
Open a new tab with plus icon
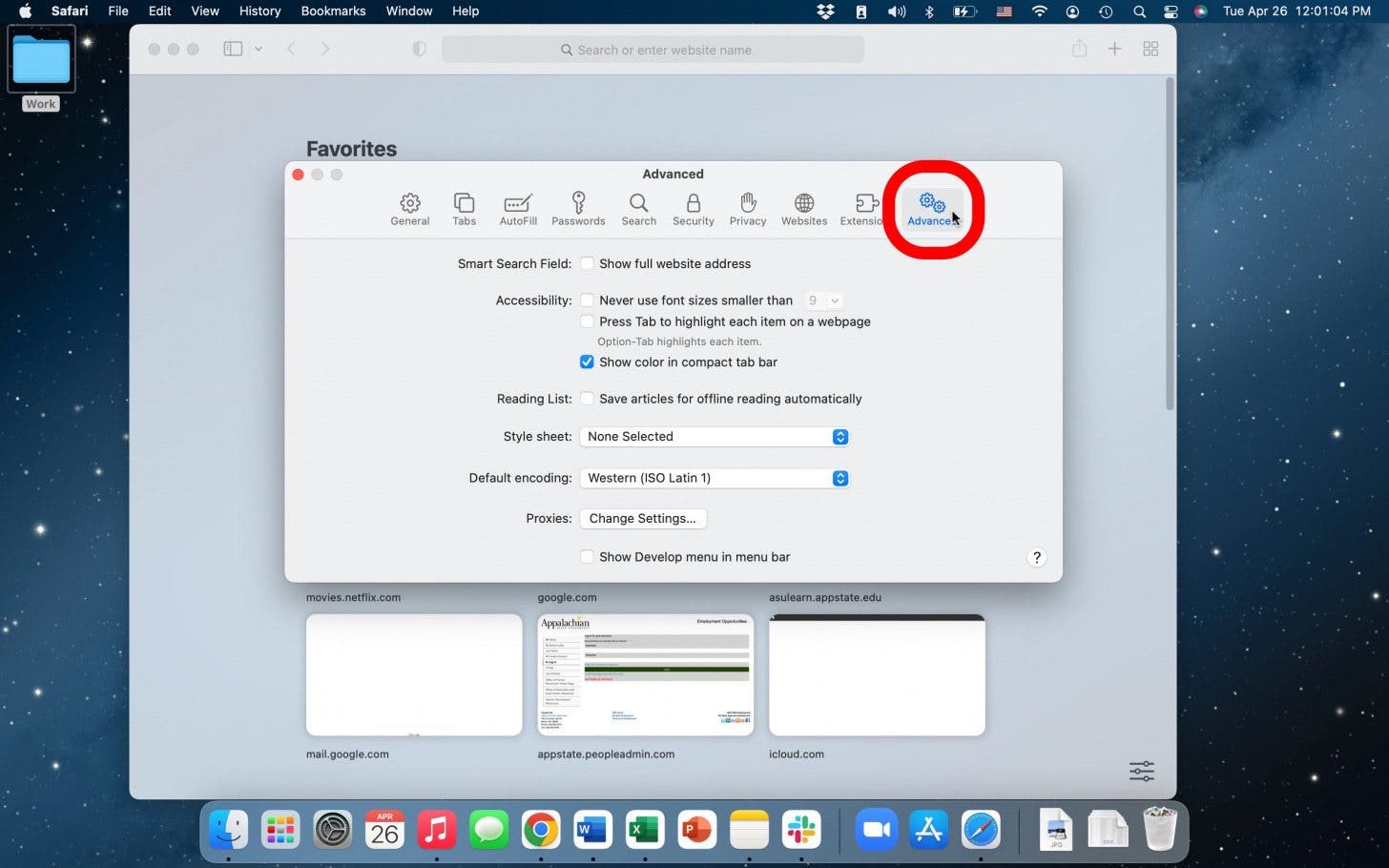pyautogui.click(x=1114, y=49)
